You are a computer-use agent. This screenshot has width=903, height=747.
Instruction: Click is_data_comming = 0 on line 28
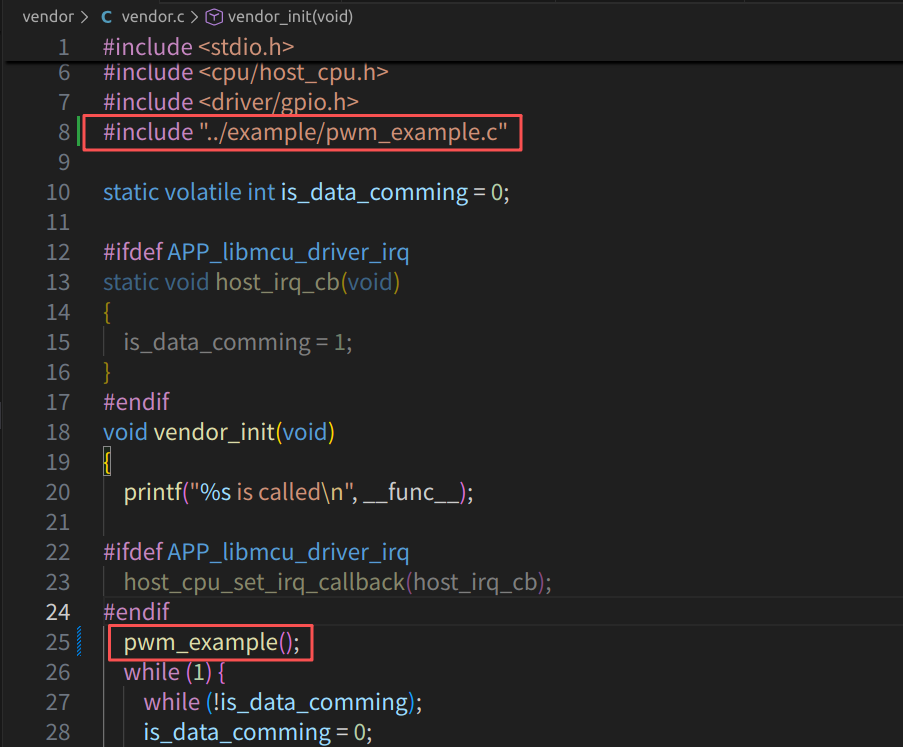coord(258,733)
